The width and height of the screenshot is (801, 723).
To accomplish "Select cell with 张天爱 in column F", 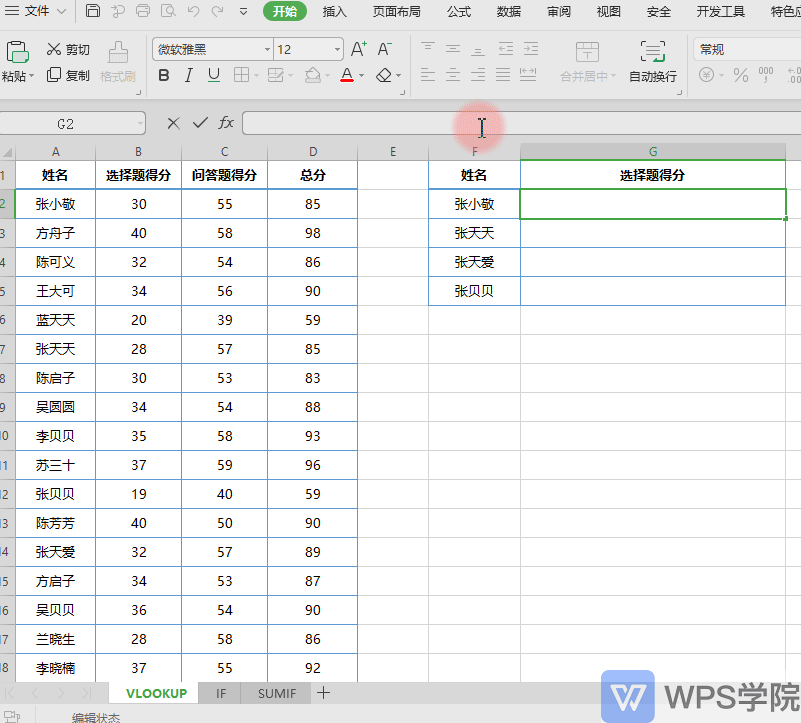I will [x=474, y=262].
